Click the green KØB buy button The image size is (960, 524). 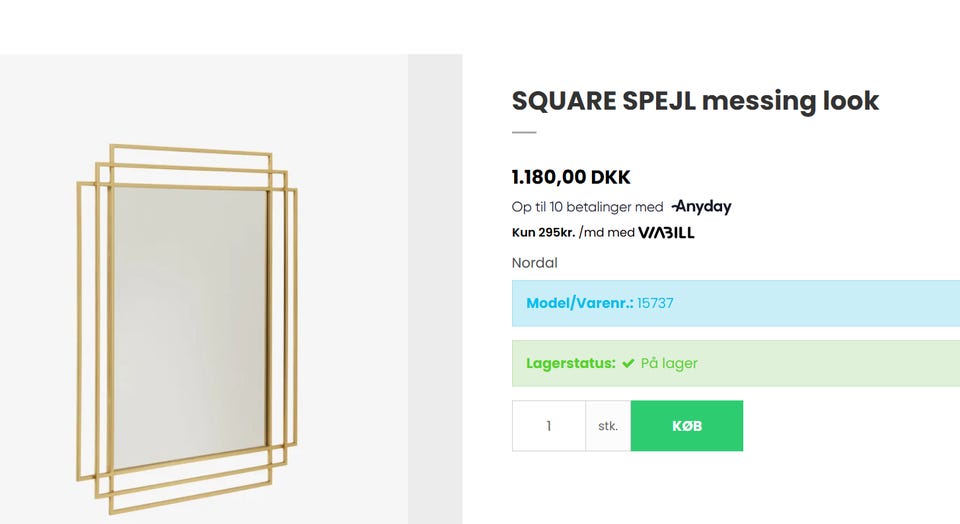686,426
